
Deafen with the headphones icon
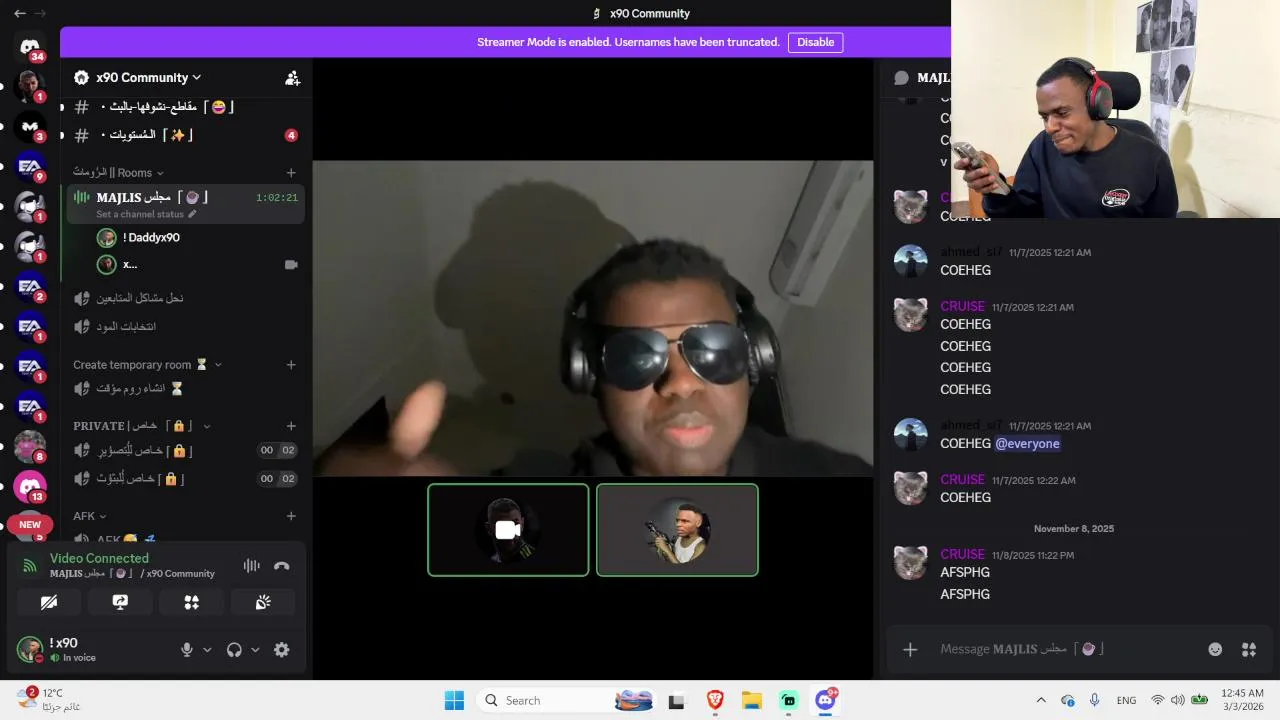coord(234,649)
